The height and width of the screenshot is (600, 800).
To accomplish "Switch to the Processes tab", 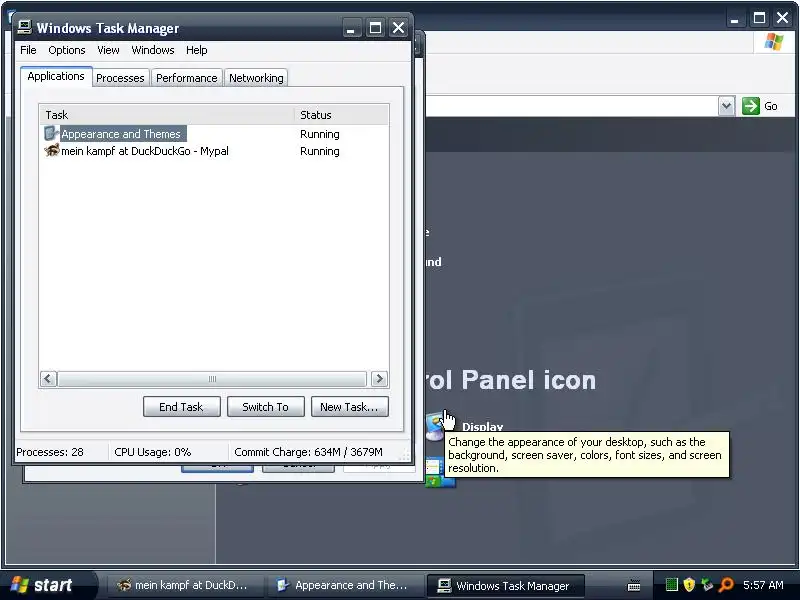I will 120,78.
